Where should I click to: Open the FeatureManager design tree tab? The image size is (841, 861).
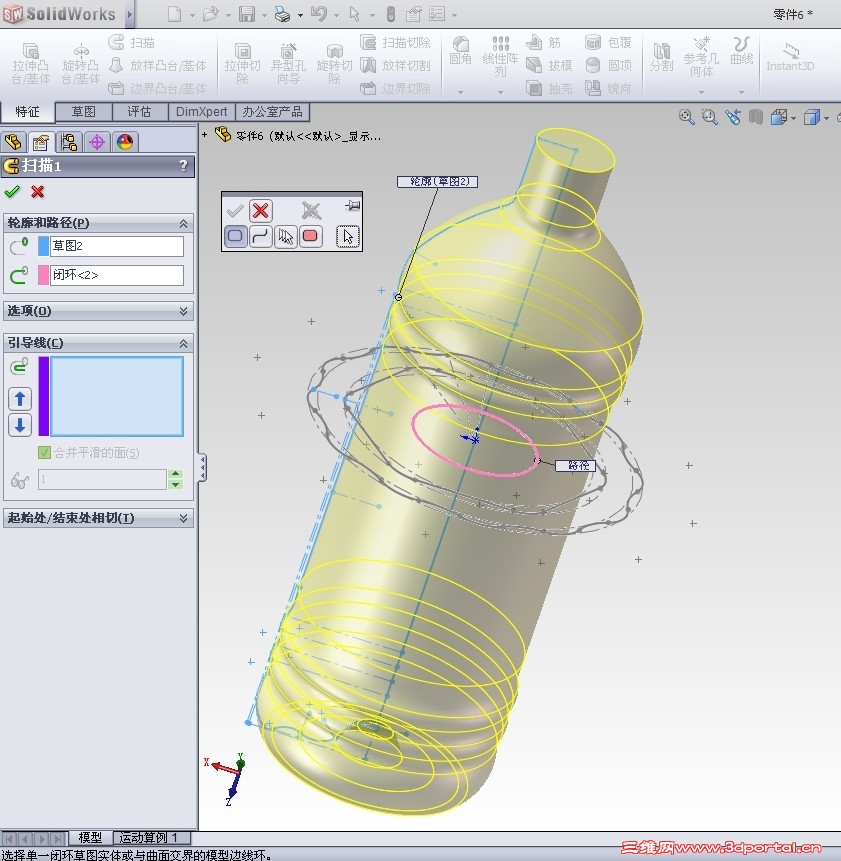pyautogui.click(x=13, y=142)
